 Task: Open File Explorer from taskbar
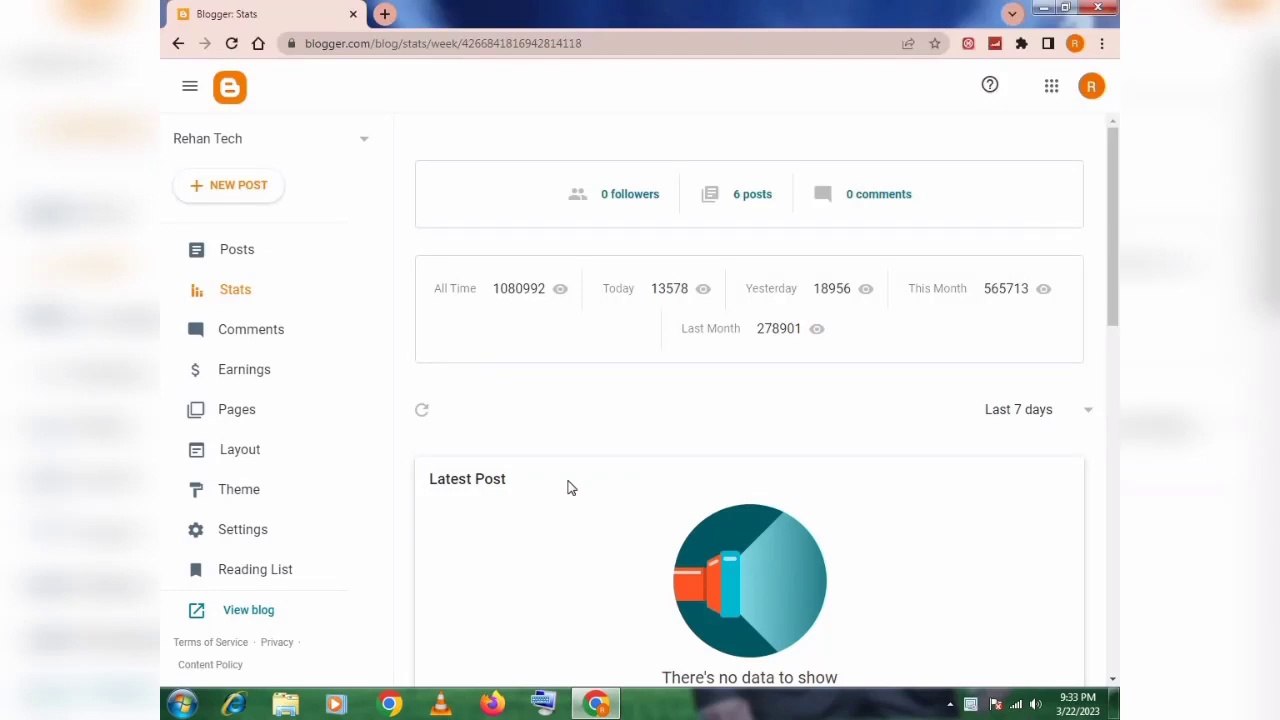[x=286, y=705]
